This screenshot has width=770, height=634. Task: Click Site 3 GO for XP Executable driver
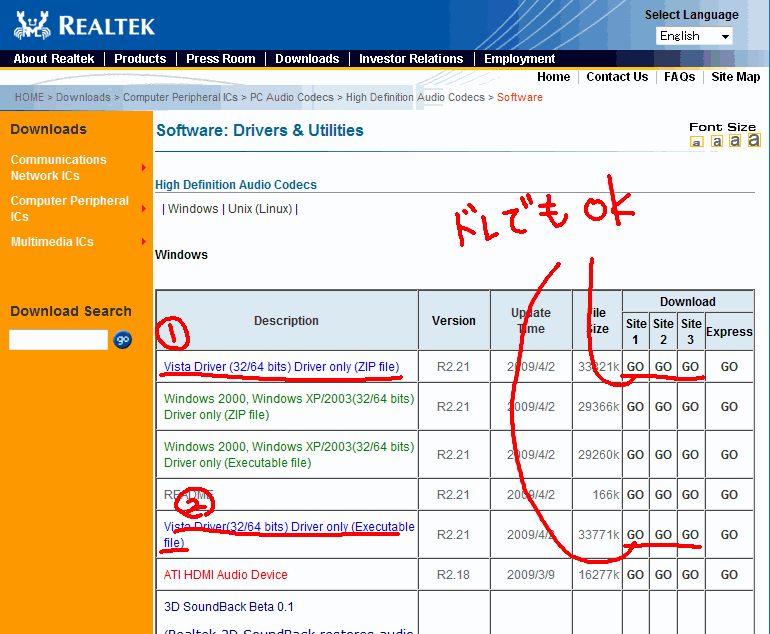690,455
